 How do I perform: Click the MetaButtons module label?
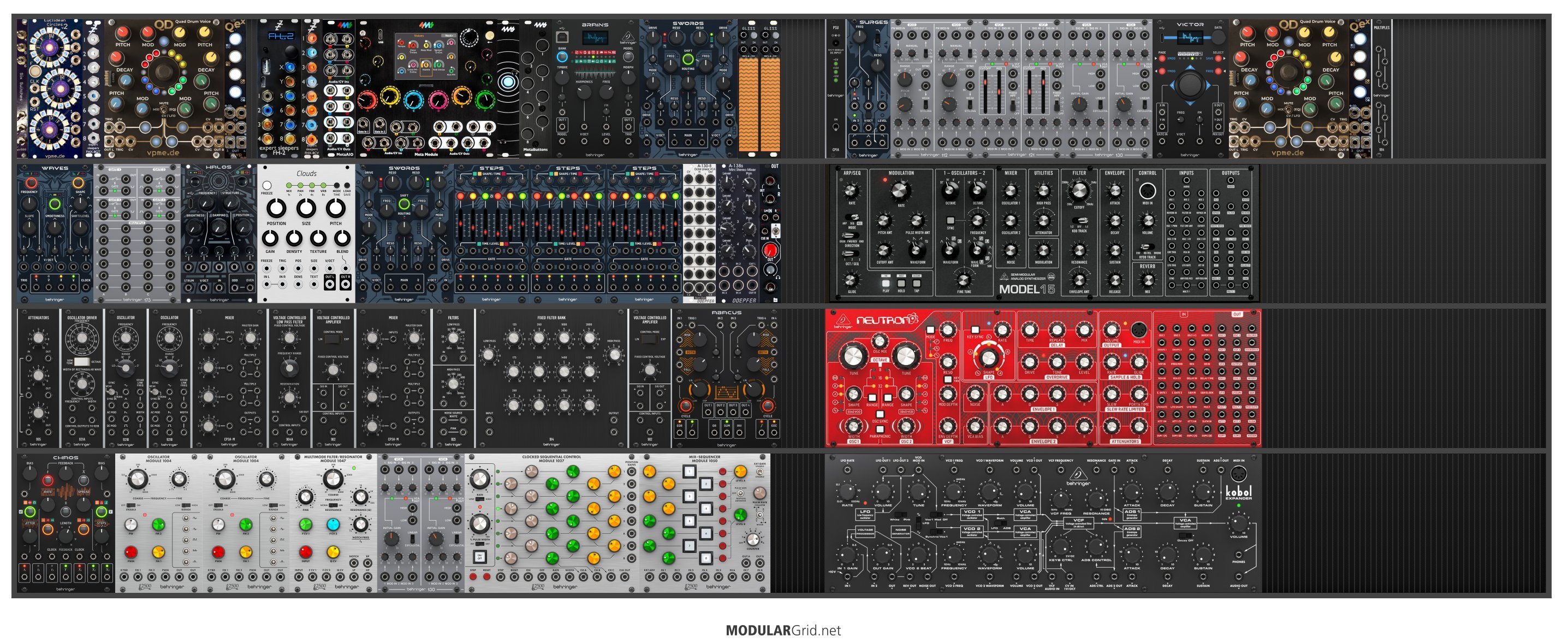(x=536, y=149)
